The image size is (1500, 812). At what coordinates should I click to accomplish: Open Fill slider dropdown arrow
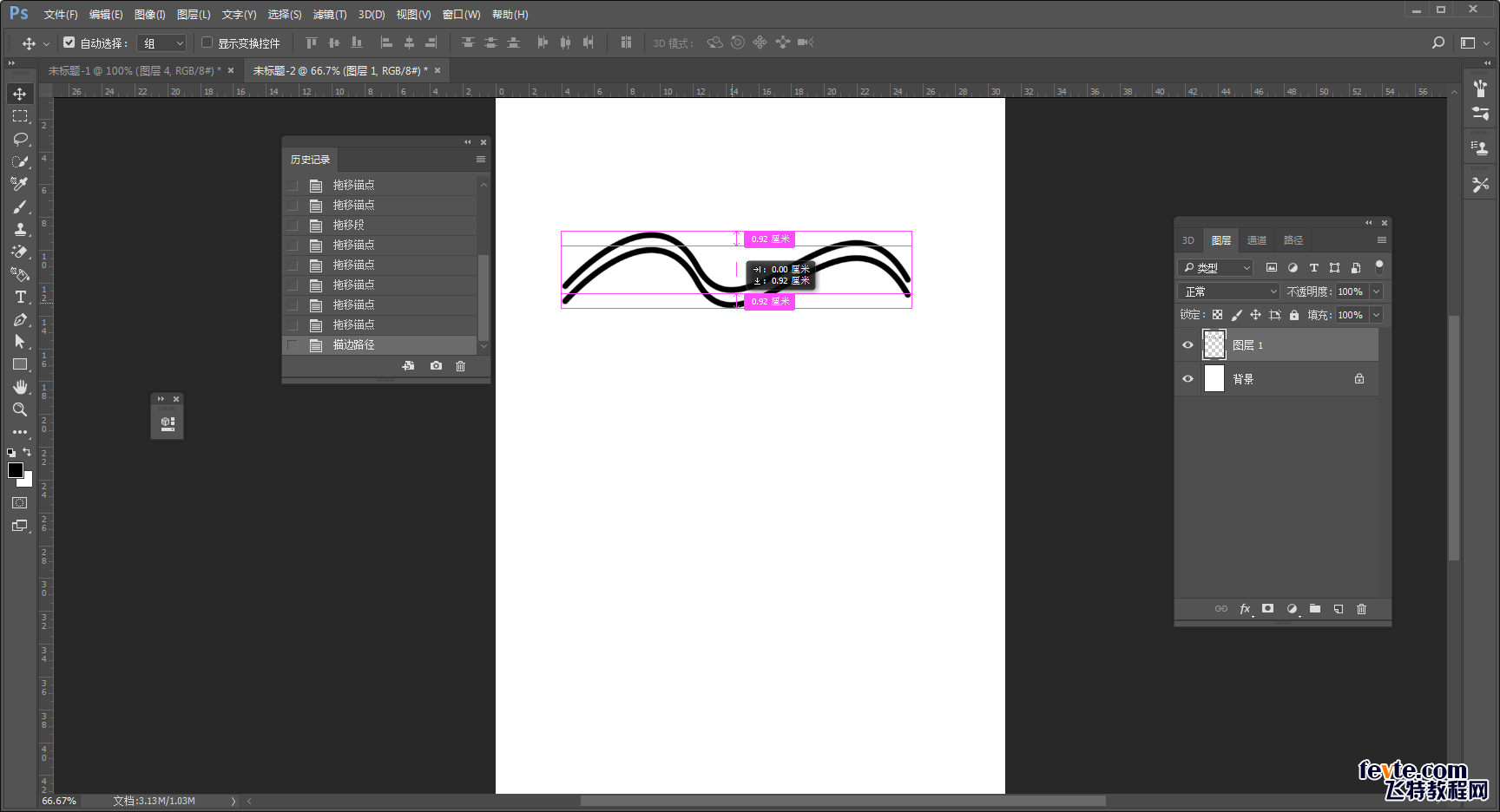coord(1376,315)
